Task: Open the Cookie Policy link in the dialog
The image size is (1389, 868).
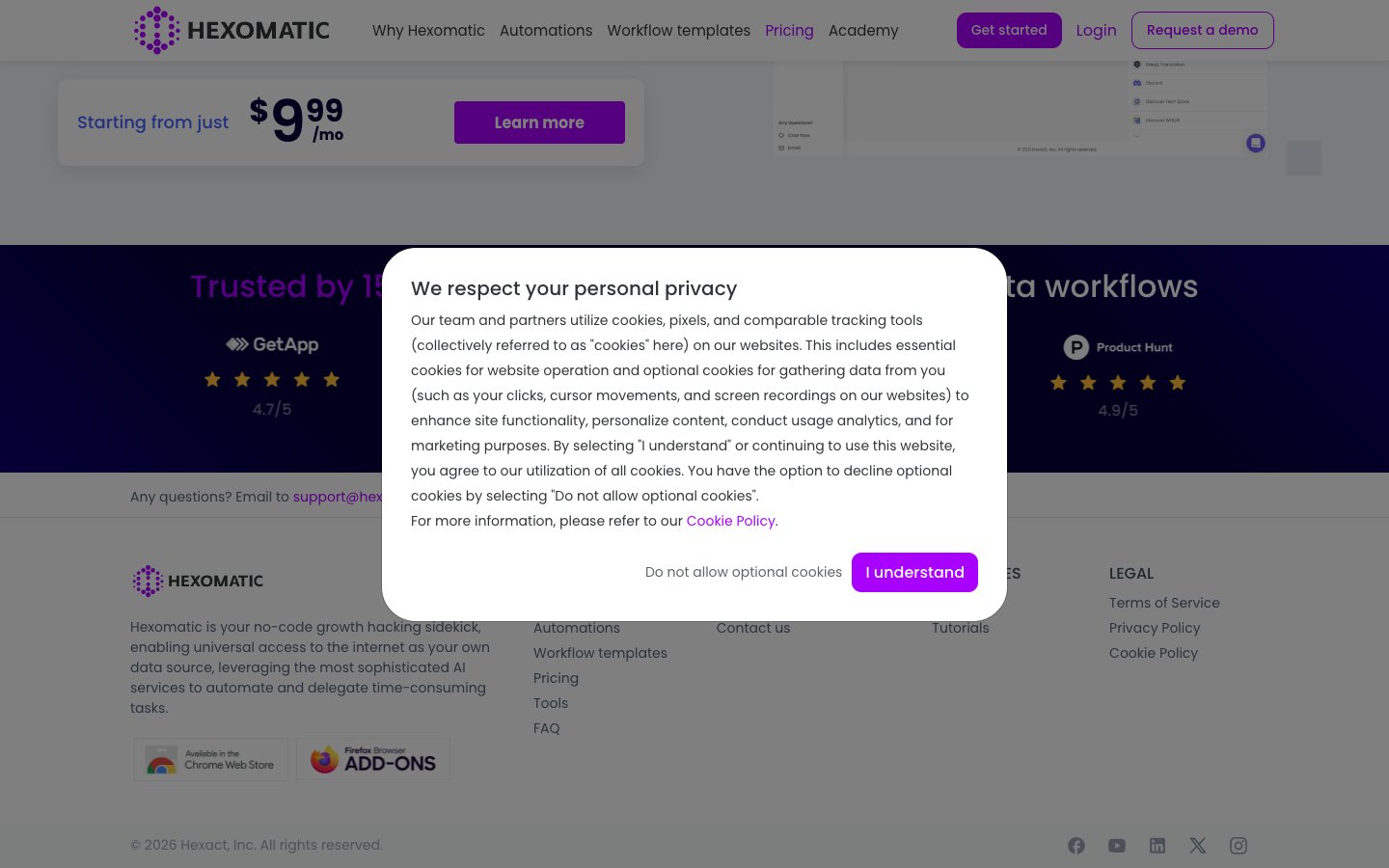Action: [730, 521]
